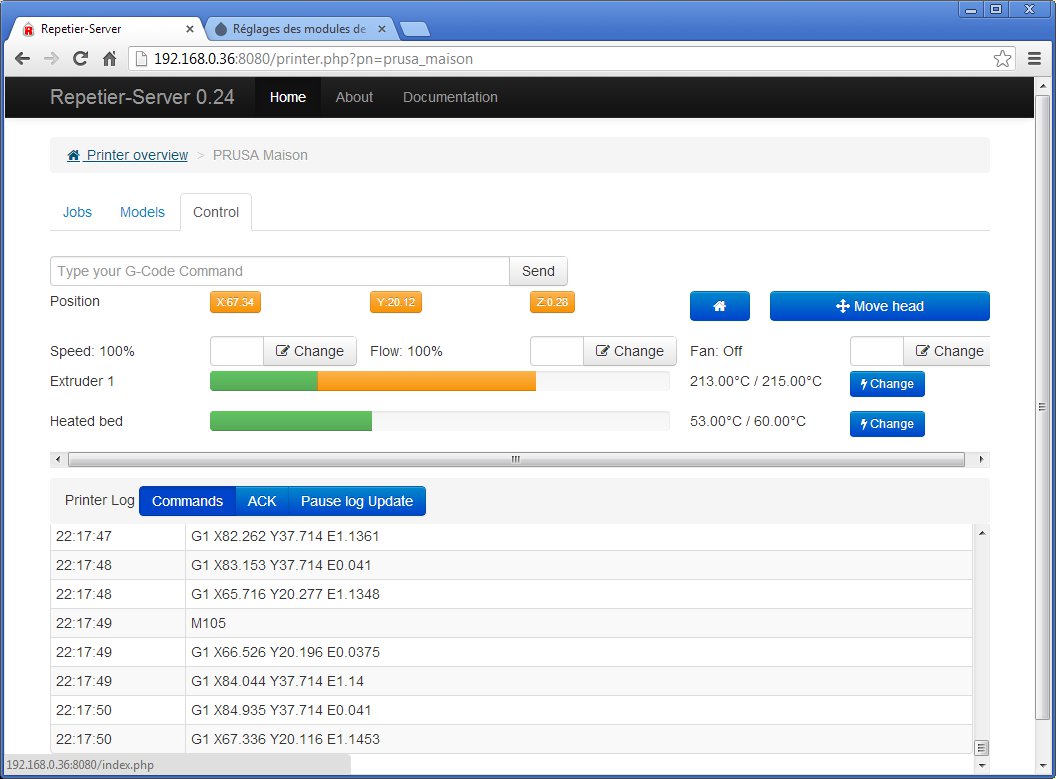Bookmark the page via the star icon
Viewport: 1056px width, 779px height.
coord(1002,58)
